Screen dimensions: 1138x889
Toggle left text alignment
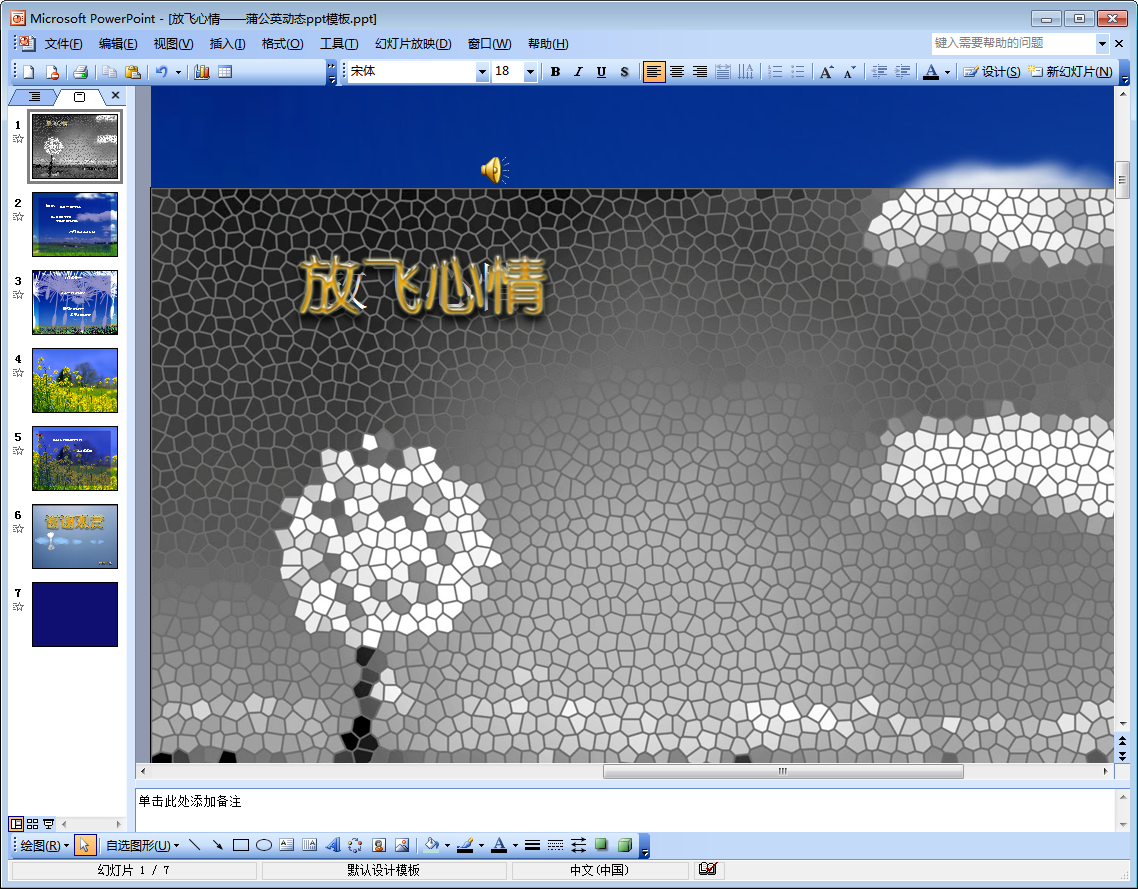point(654,72)
